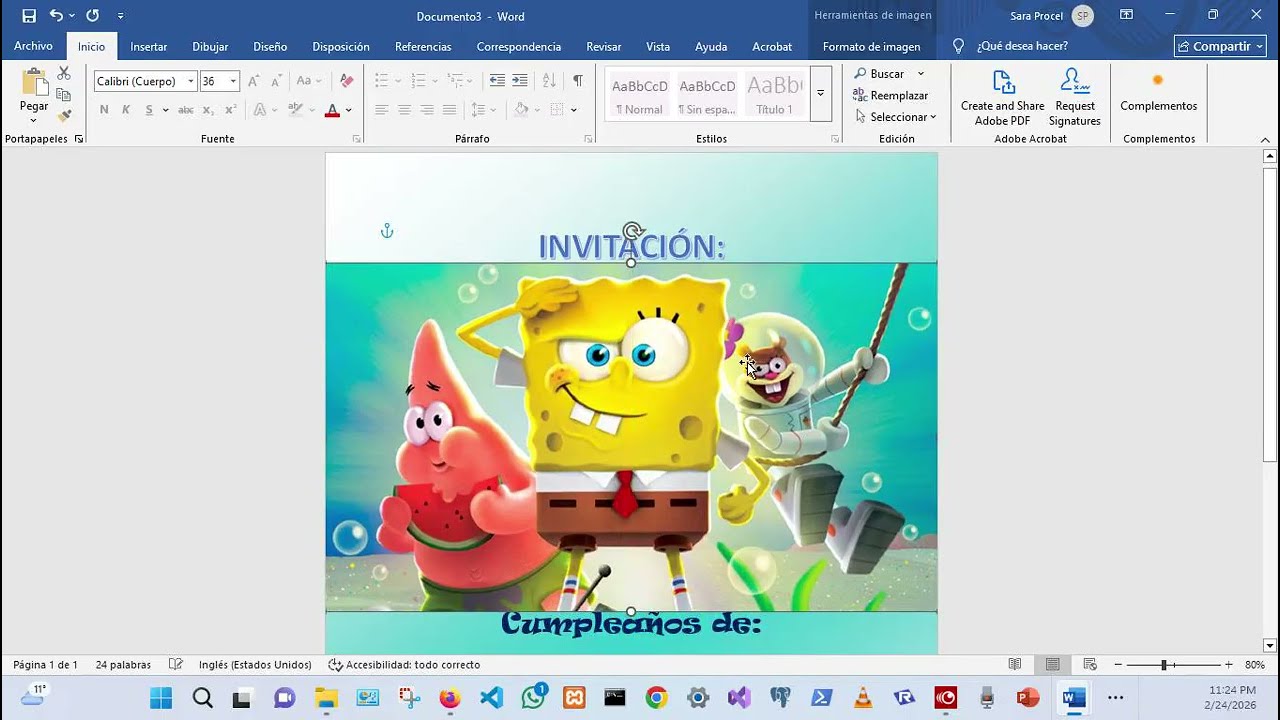Open VLC media player from the taskbar
This screenshot has height=720, width=1280.
click(x=862, y=698)
